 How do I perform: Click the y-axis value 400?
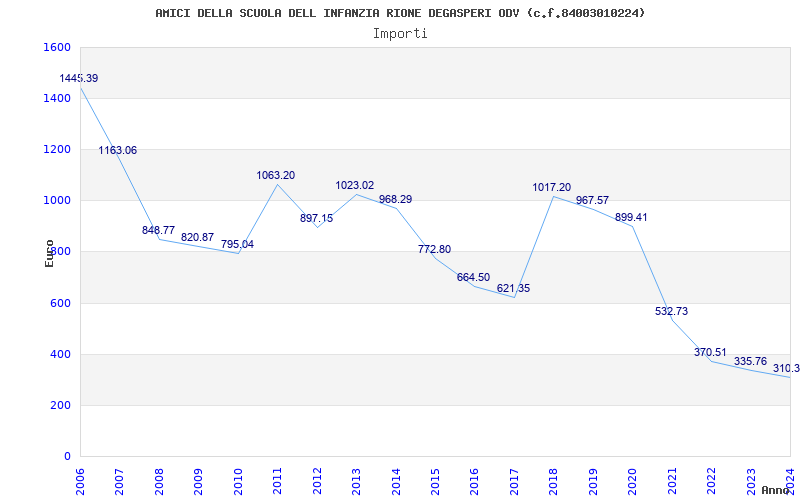pos(61,355)
